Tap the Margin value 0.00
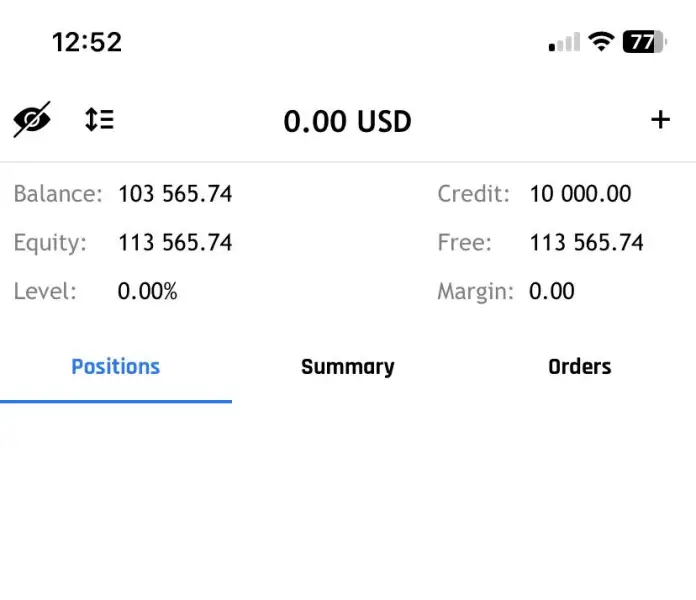 [552, 292]
